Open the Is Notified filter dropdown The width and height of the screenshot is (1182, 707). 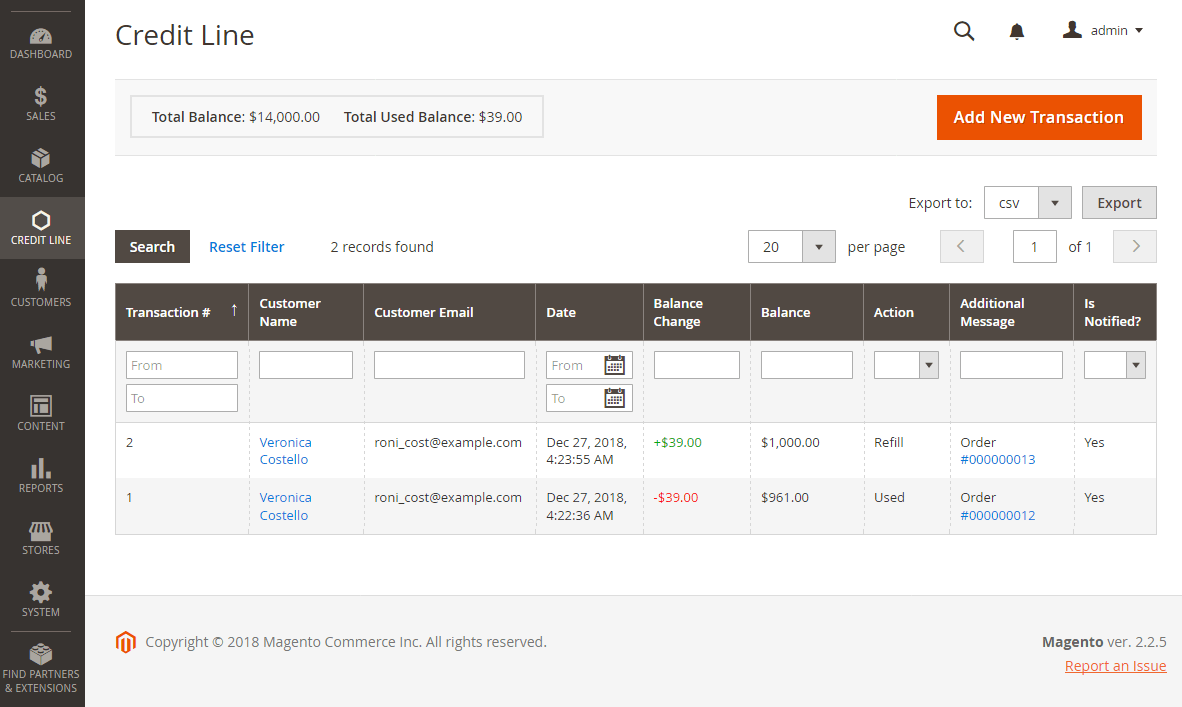(x=1135, y=365)
